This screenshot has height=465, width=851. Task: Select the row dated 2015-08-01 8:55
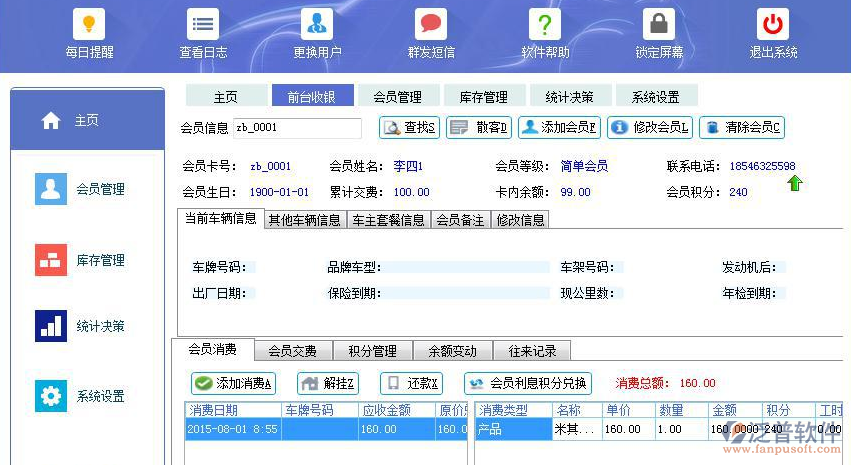tap(326, 429)
